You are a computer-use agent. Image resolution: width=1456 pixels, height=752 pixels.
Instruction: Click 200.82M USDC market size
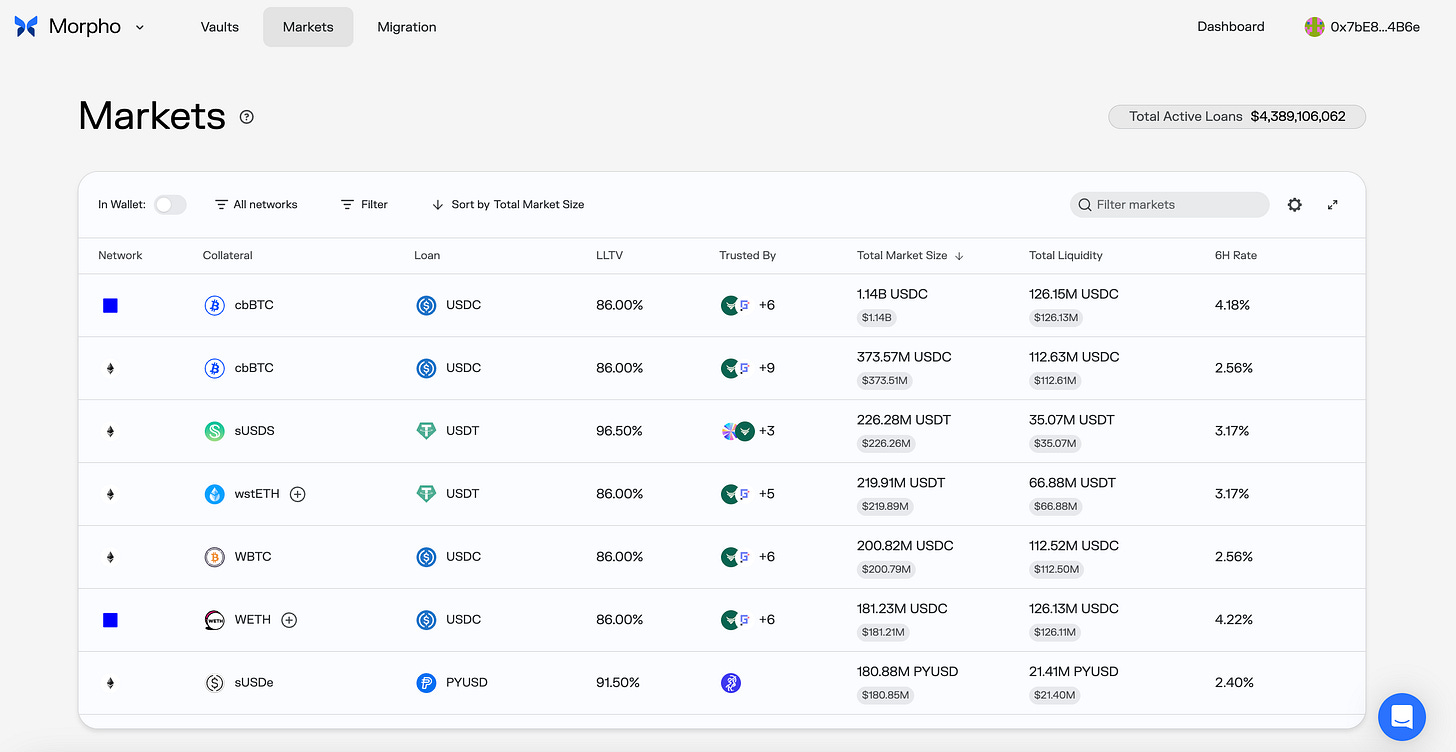pyautogui.click(x=905, y=546)
